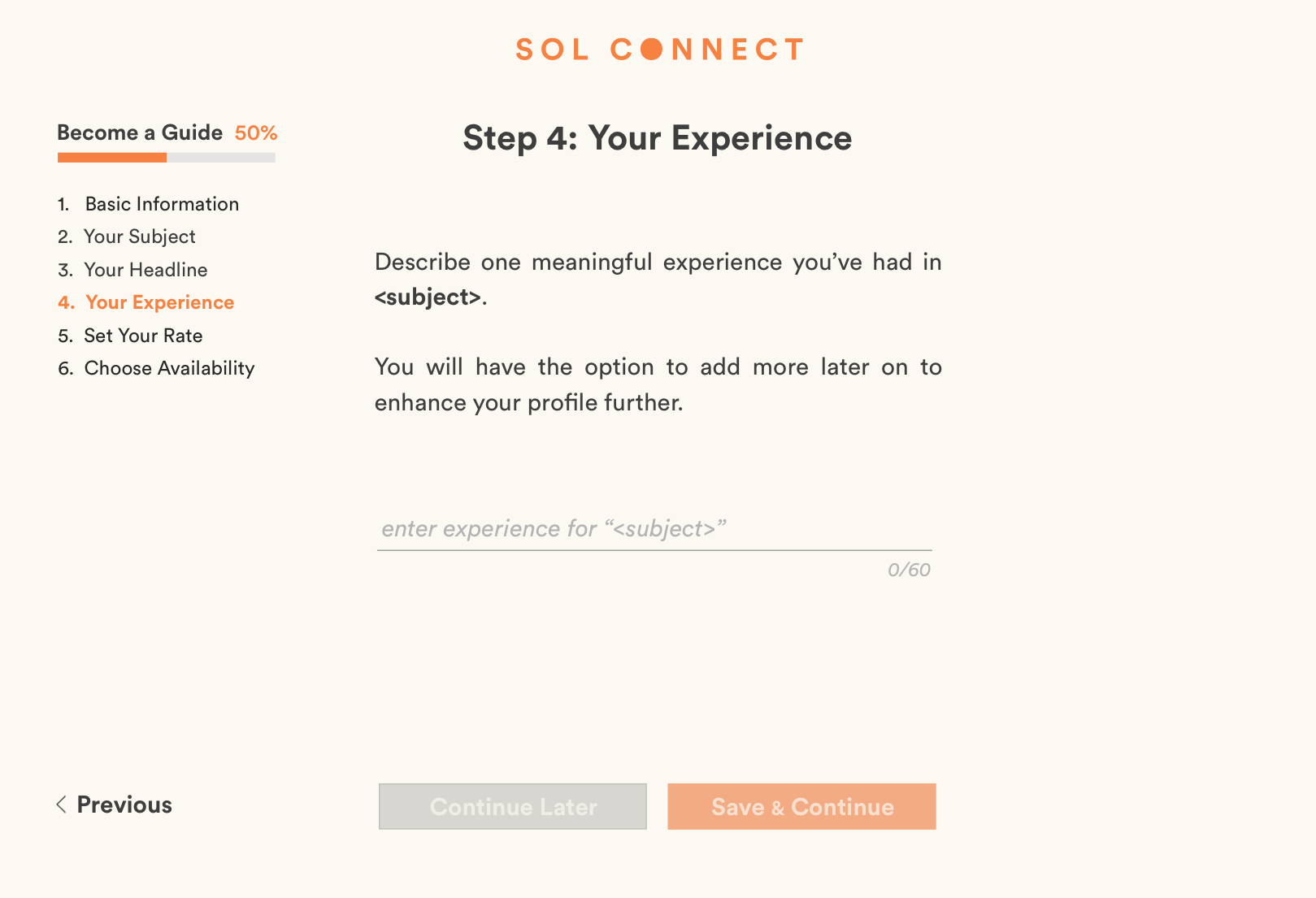Image resolution: width=1316 pixels, height=898 pixels.
Task: Click the 0/60 character counter
Action: coord(909,570)
